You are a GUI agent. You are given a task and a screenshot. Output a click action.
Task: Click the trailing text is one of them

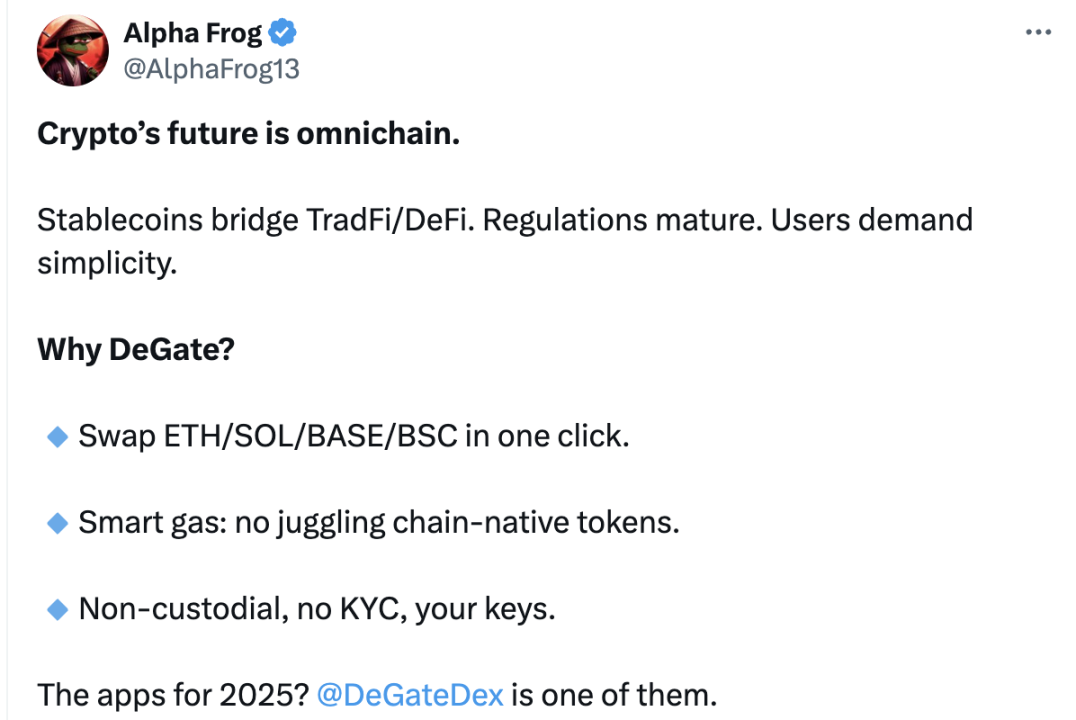pyautogui.click(x=614, y=695)
